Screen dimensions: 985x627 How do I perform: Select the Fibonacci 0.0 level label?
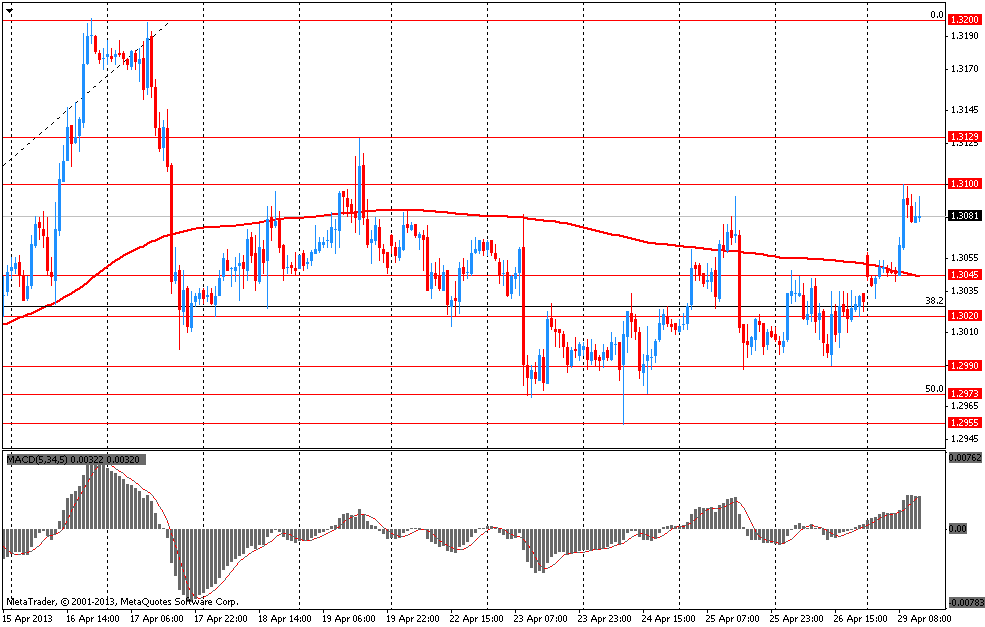(x=936, y=15)
